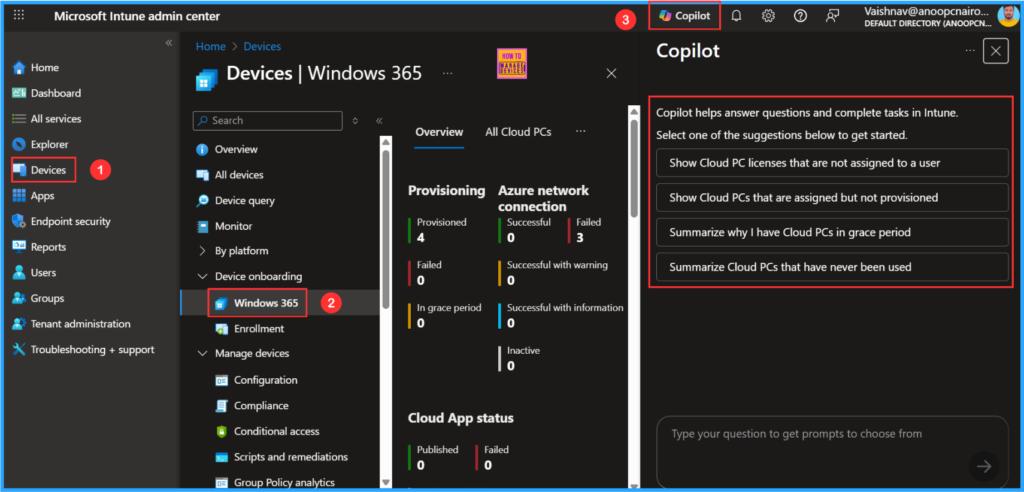Screen dimensions: 1024x492
Task: Collapse the Manage devices section
Action: [202, 354]
